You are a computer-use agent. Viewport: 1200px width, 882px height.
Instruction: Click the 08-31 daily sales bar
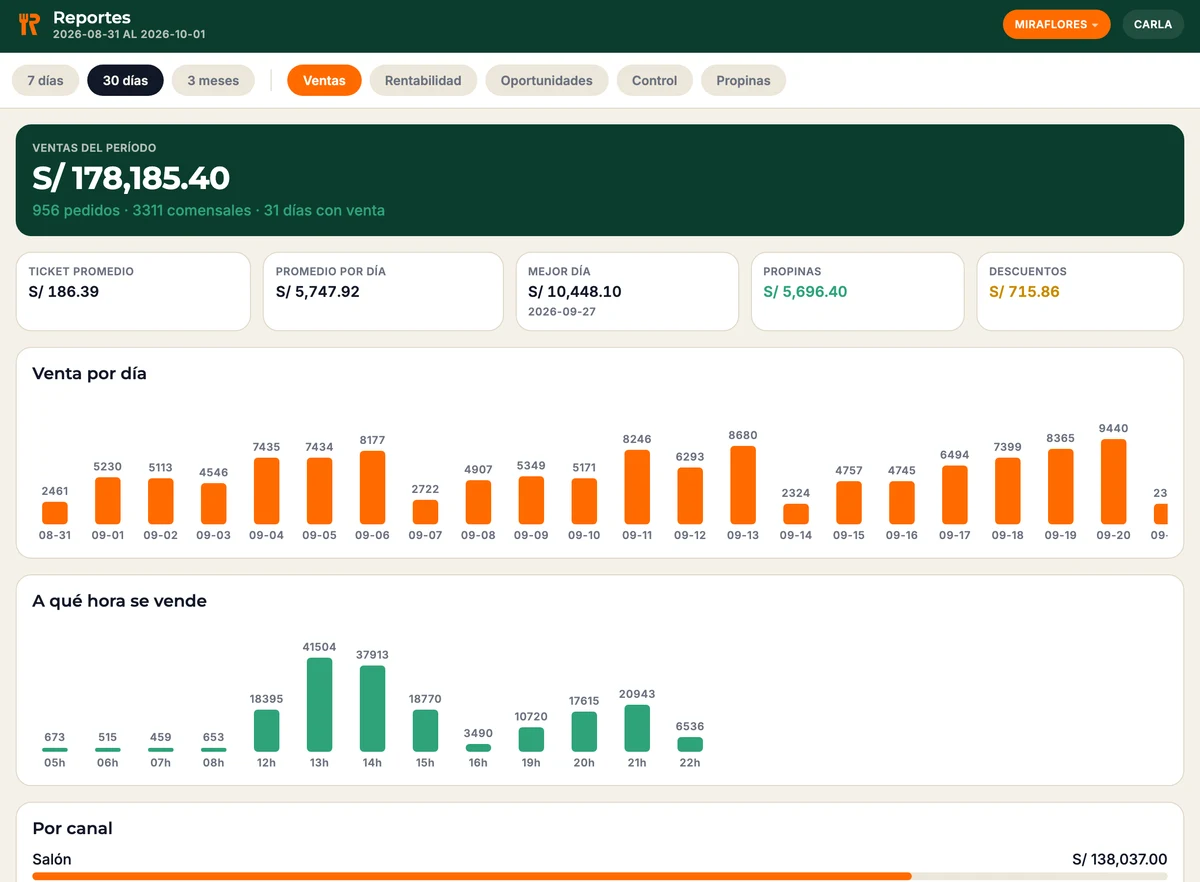[x=55, y=513]
